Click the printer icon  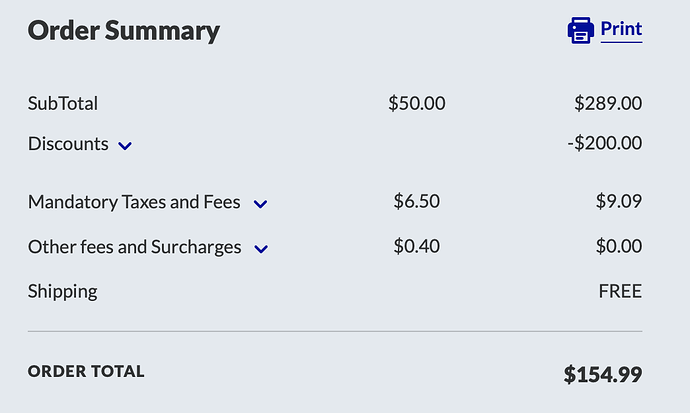point(581,30)
